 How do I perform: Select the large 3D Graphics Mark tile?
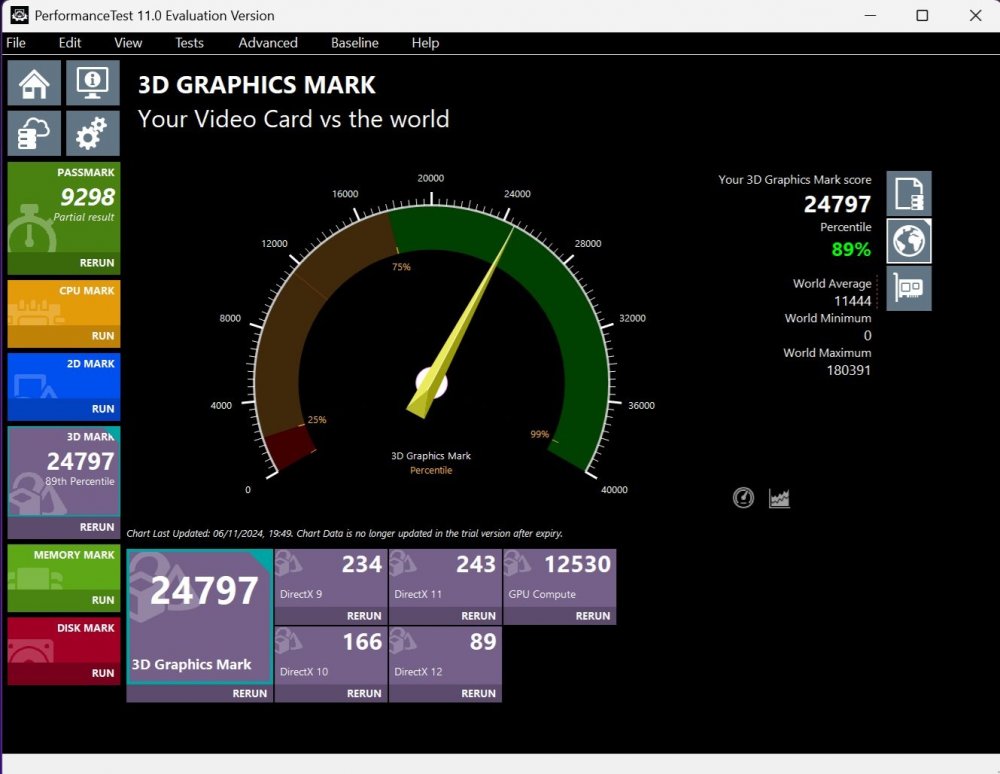coord(200,617)
